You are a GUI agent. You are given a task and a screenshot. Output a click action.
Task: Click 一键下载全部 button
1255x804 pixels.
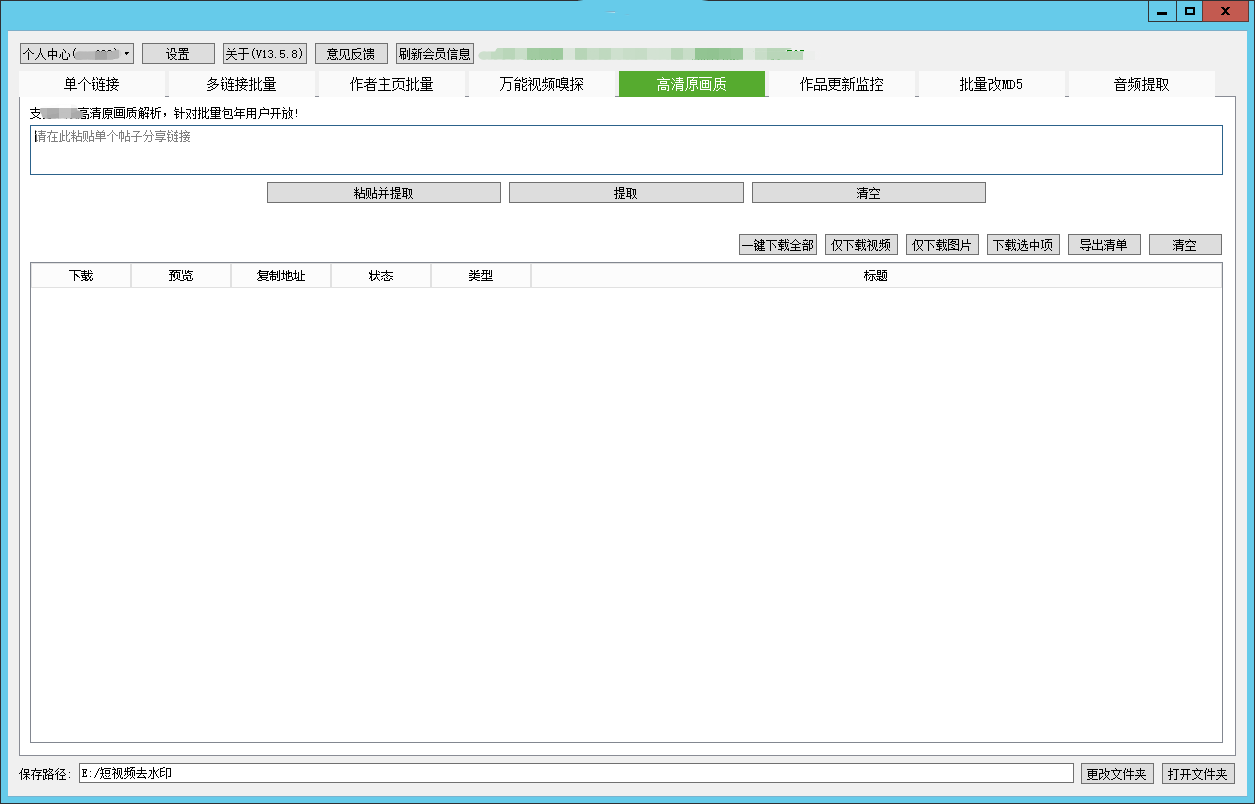(777, 245)
